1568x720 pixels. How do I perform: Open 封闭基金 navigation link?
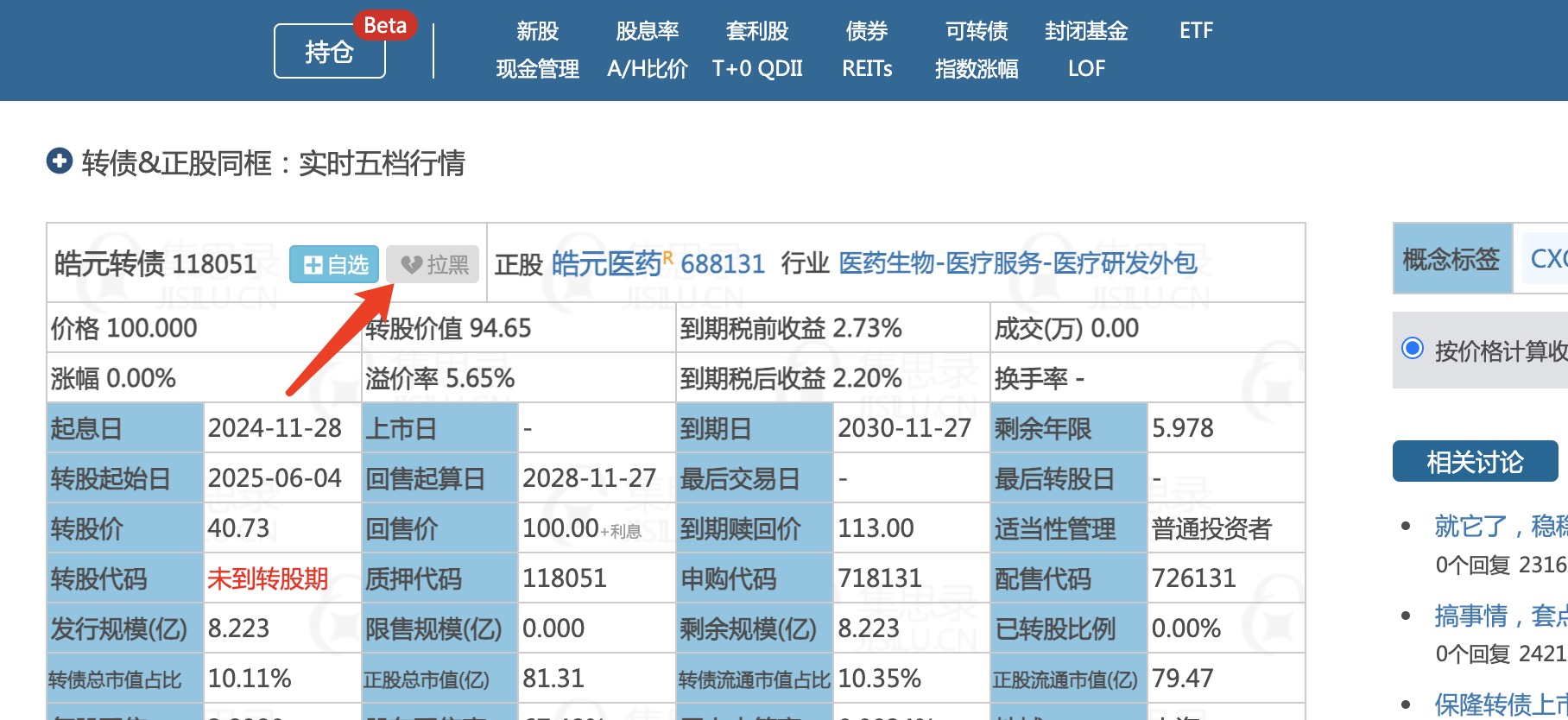[1086, 31]
